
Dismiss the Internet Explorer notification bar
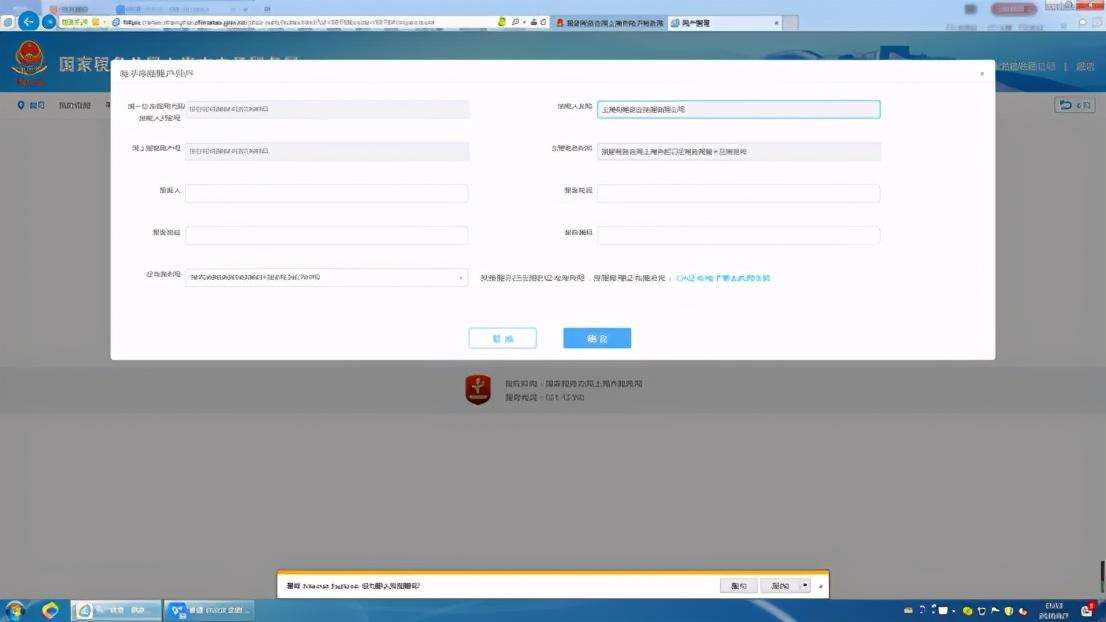pyautogui.click(x=821, y=586)
